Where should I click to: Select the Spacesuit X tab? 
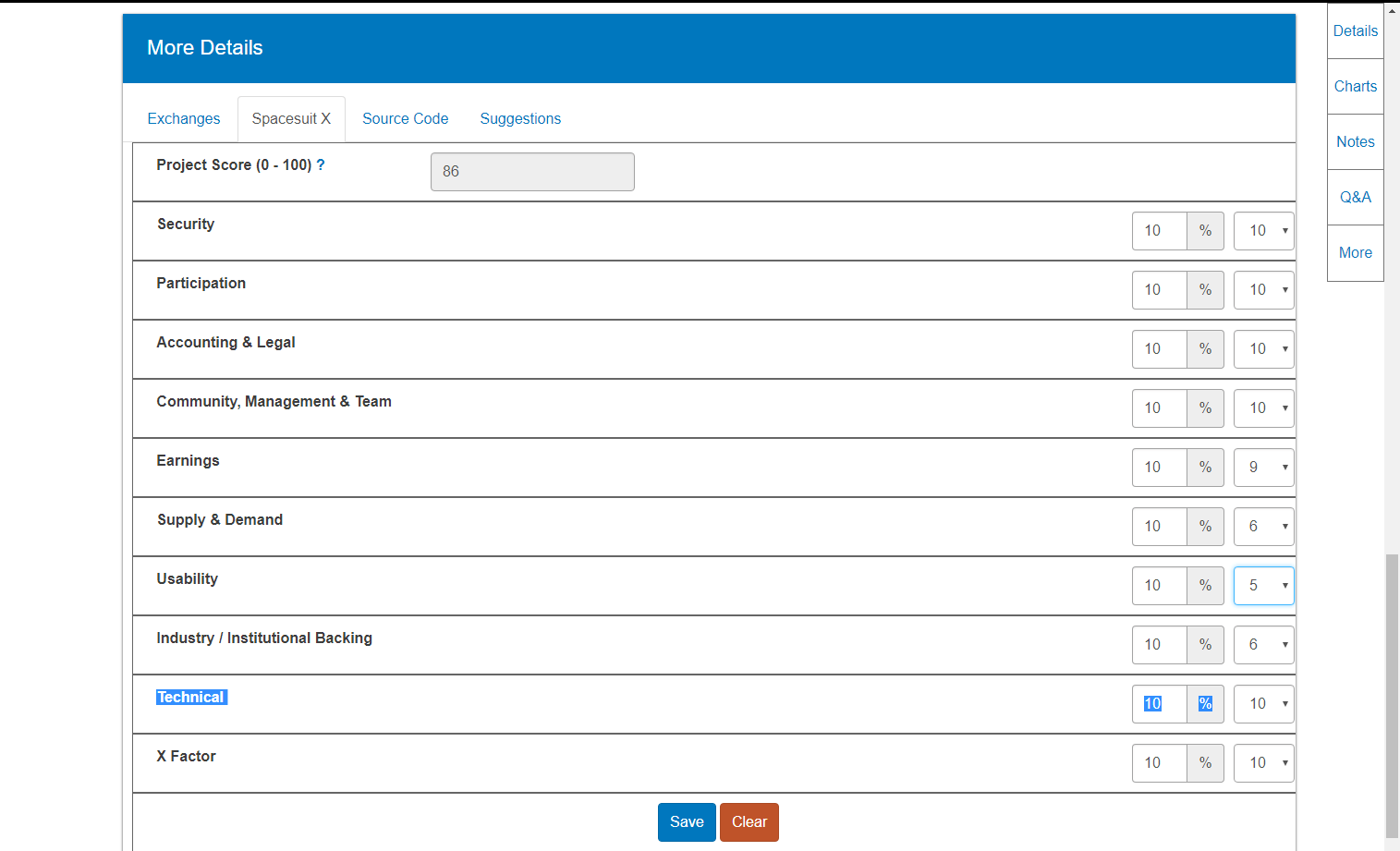tap(291, 118)
